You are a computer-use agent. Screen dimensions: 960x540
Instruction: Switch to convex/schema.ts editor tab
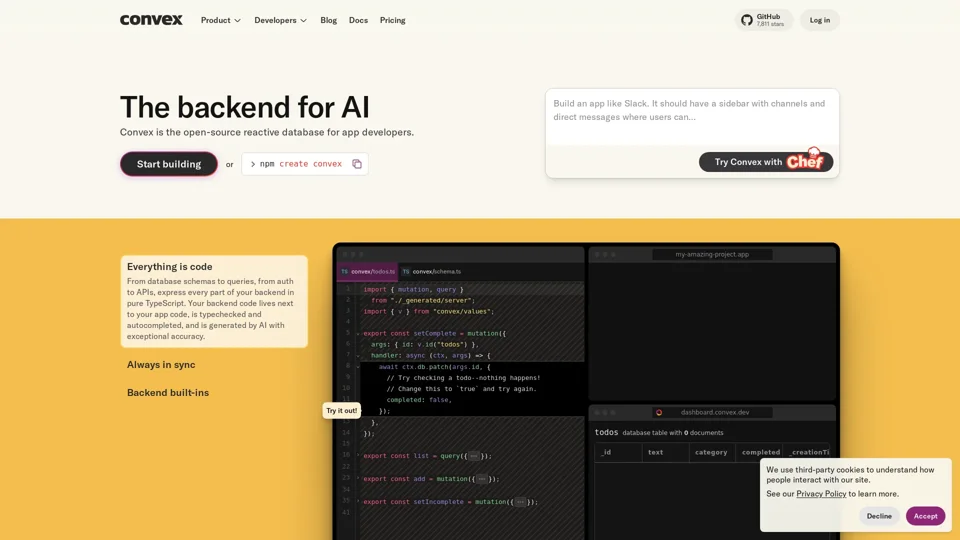tap(432, 271)
